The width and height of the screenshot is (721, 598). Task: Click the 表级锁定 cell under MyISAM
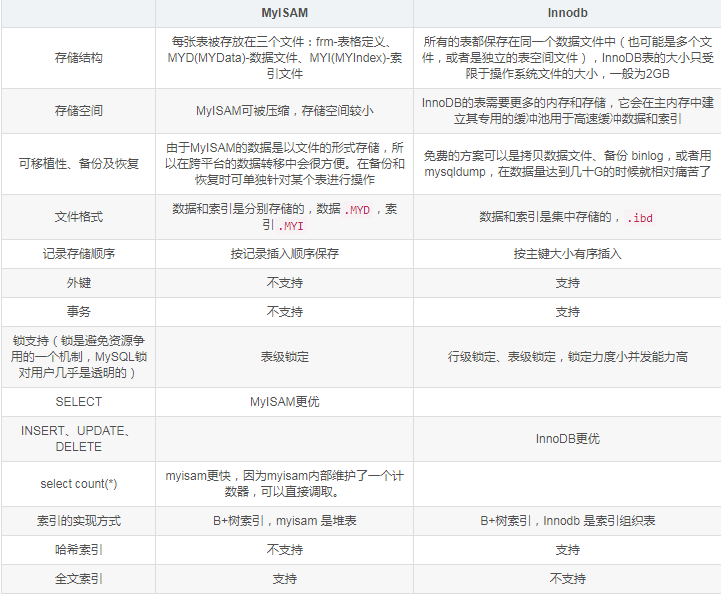285,357
